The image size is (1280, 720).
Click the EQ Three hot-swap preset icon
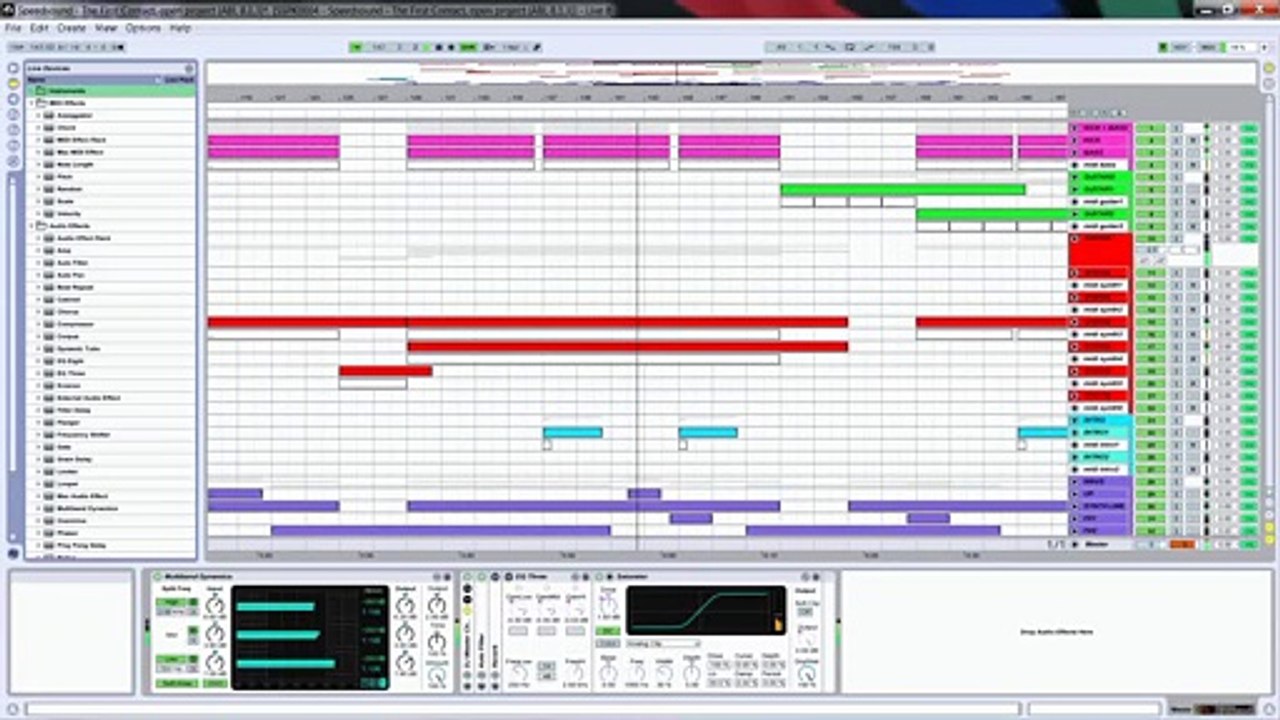coord(575,577)
